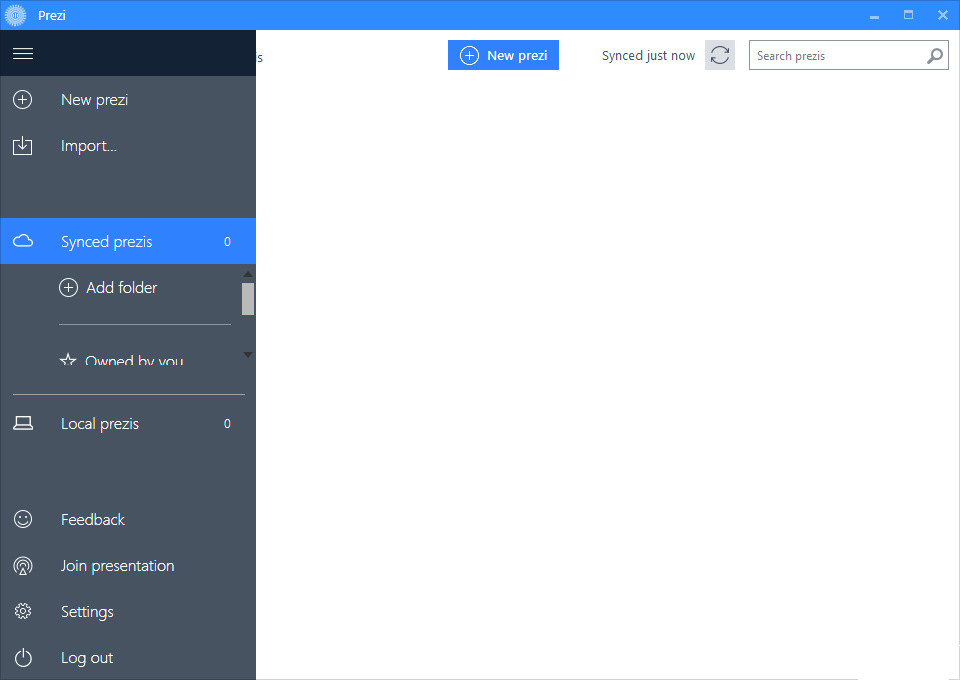The image size is (960, 680).
Task: Open Synced prezis section
Action: 128,241
